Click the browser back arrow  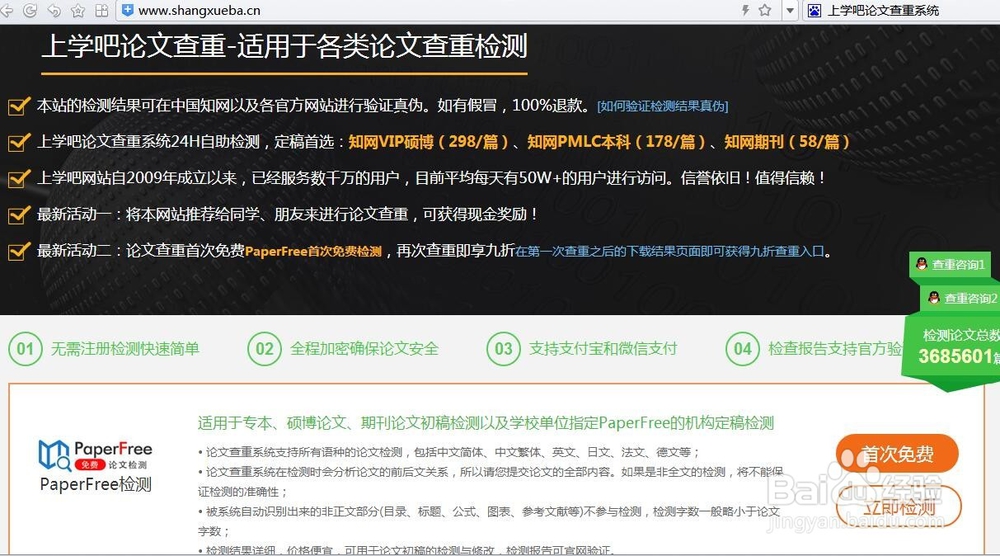[x=6, y=10]
